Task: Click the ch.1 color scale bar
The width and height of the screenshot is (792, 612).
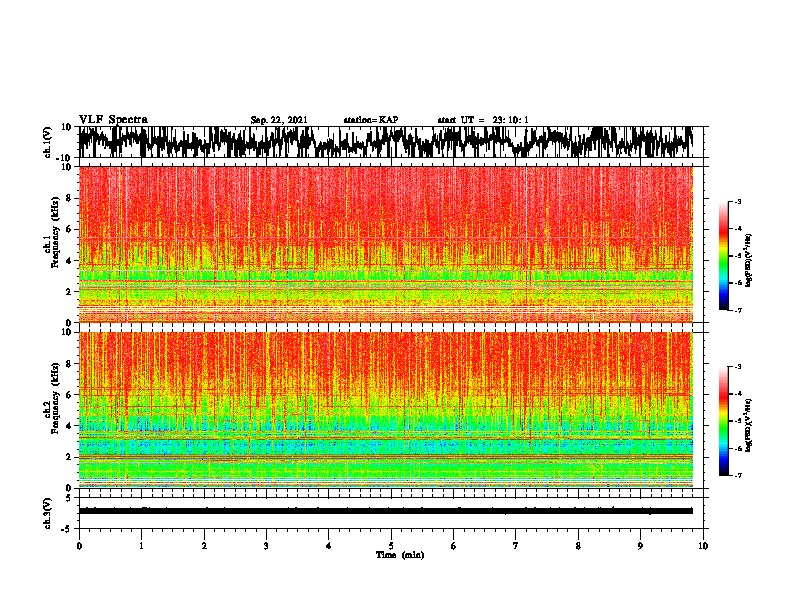Action: pyautogui.click(x=723, y=255)
